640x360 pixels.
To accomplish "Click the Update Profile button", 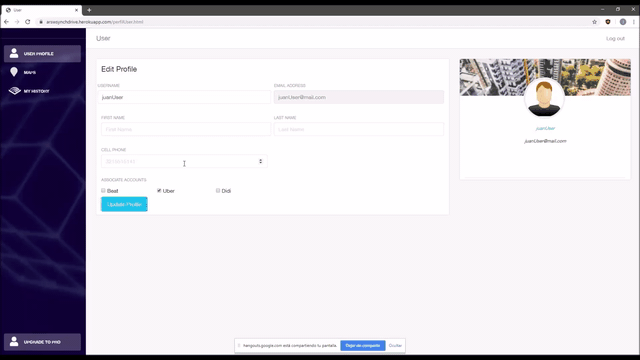I will pyautogui.click(x=124, y=204).
